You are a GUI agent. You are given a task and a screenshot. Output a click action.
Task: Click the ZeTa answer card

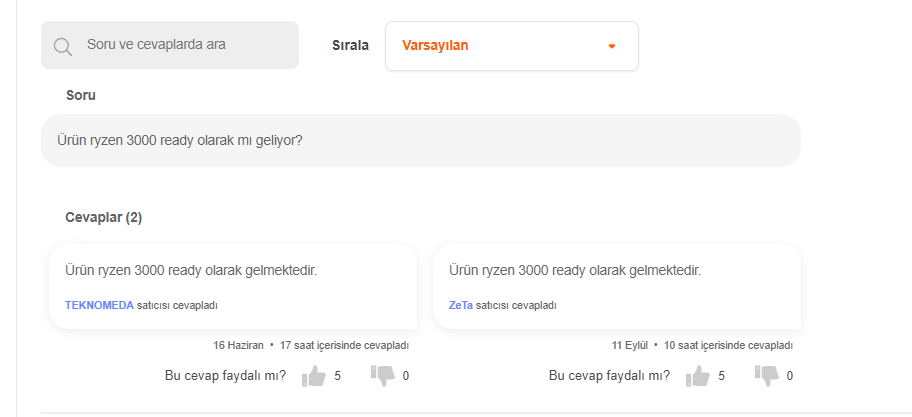click(616, 286)
